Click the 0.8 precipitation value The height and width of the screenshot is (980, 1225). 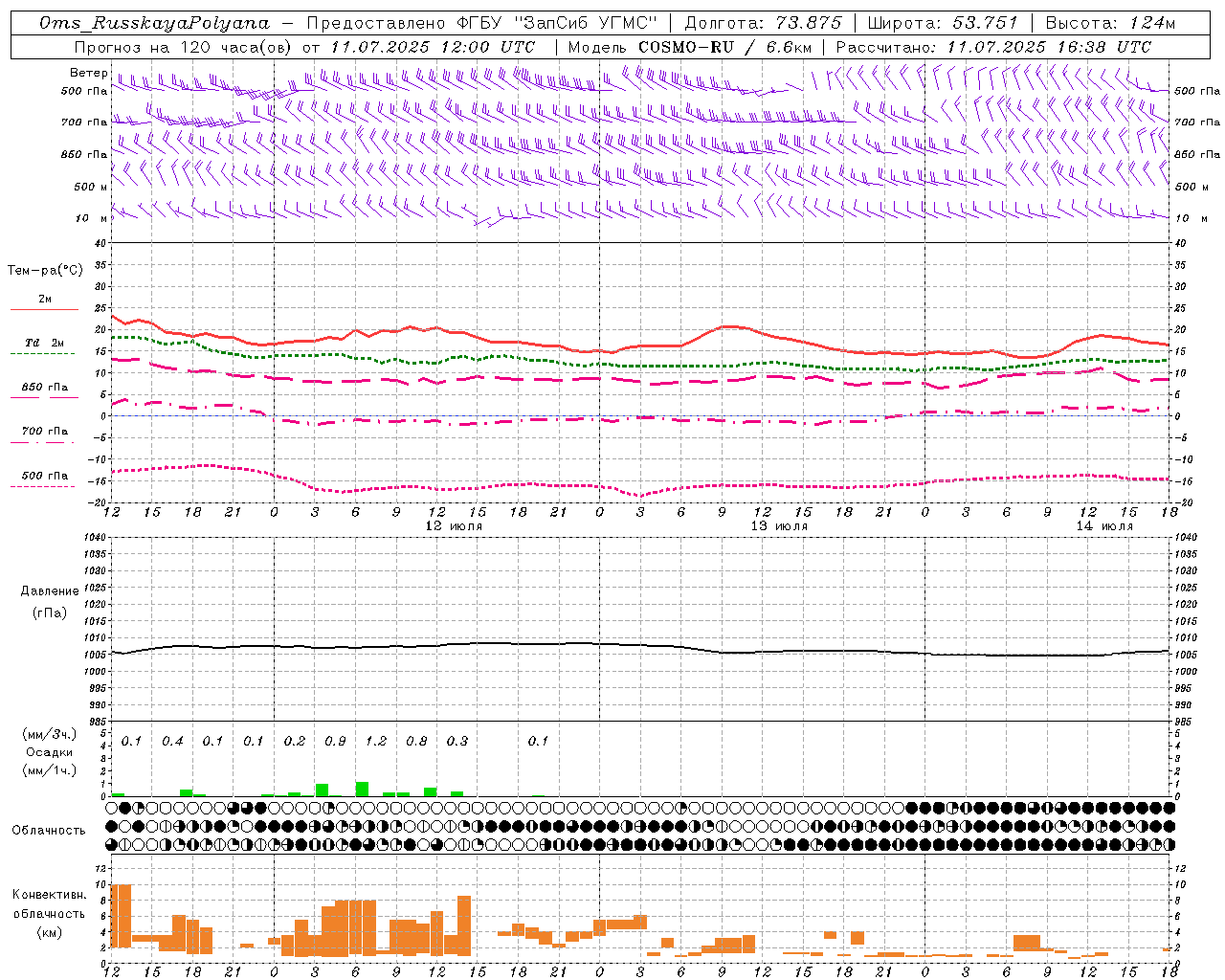click(x=417, y=741)
